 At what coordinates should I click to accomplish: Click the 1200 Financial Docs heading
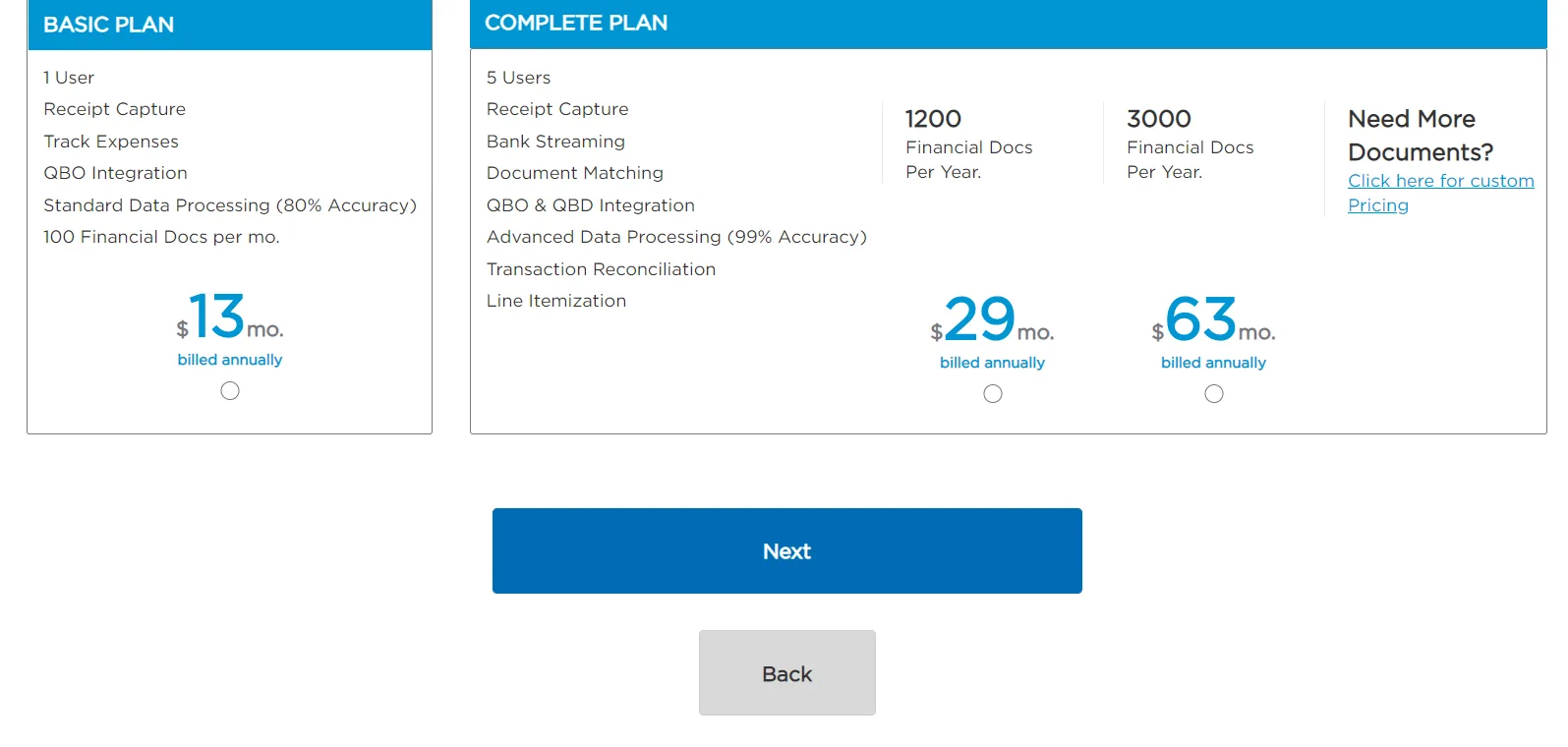click(x=933, y=119)
